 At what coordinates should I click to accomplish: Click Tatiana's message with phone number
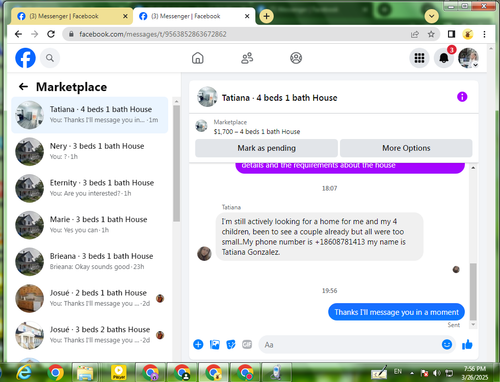tap(319, 237)
